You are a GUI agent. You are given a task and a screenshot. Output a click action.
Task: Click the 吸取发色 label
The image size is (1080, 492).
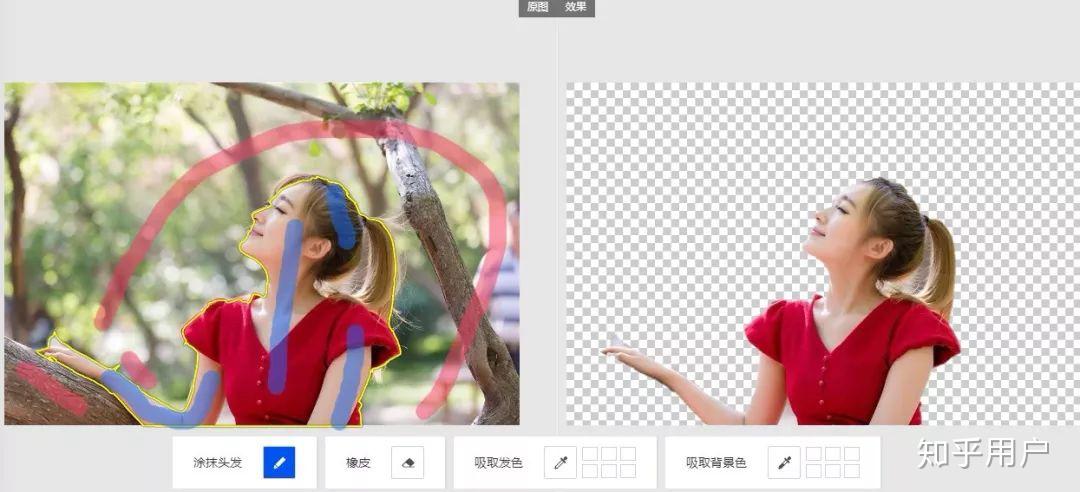tap(499, 463)
